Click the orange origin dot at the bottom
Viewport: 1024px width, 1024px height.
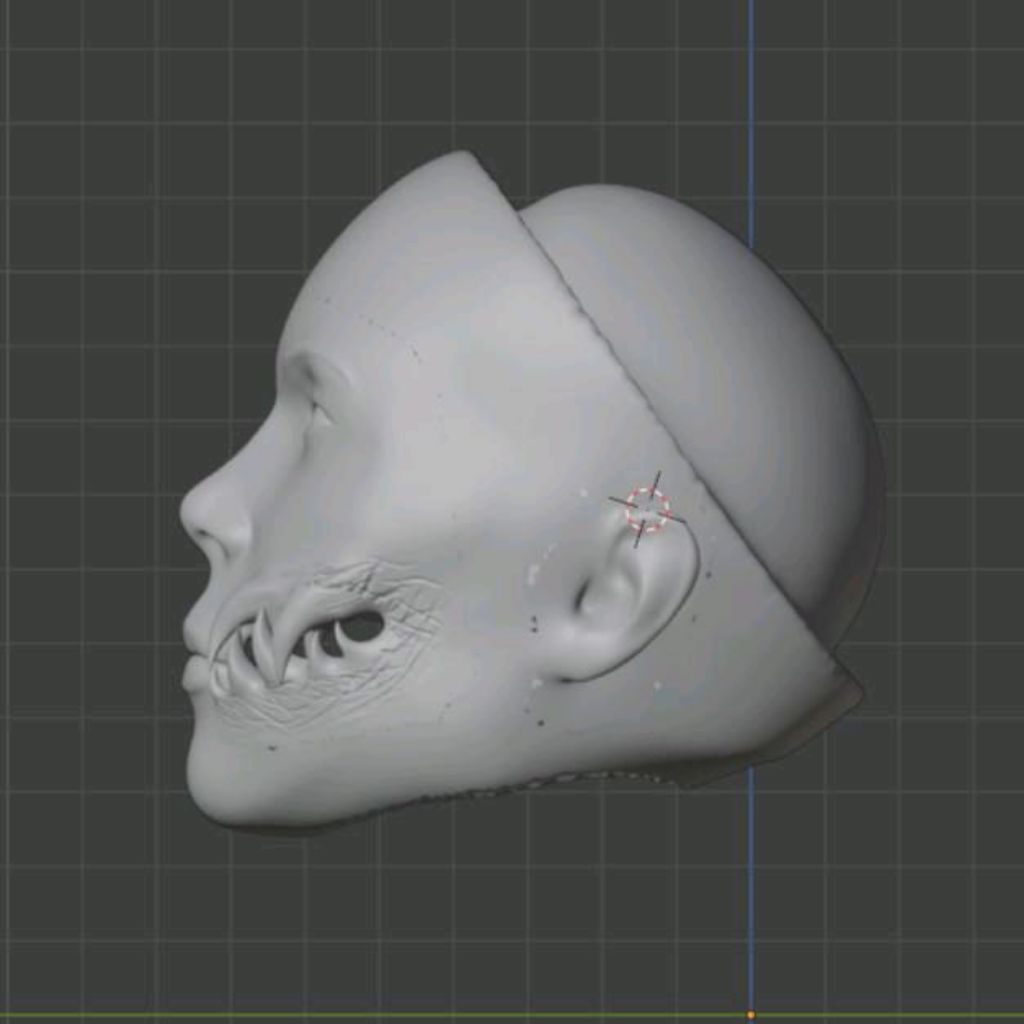click(x=751, y=1015)
